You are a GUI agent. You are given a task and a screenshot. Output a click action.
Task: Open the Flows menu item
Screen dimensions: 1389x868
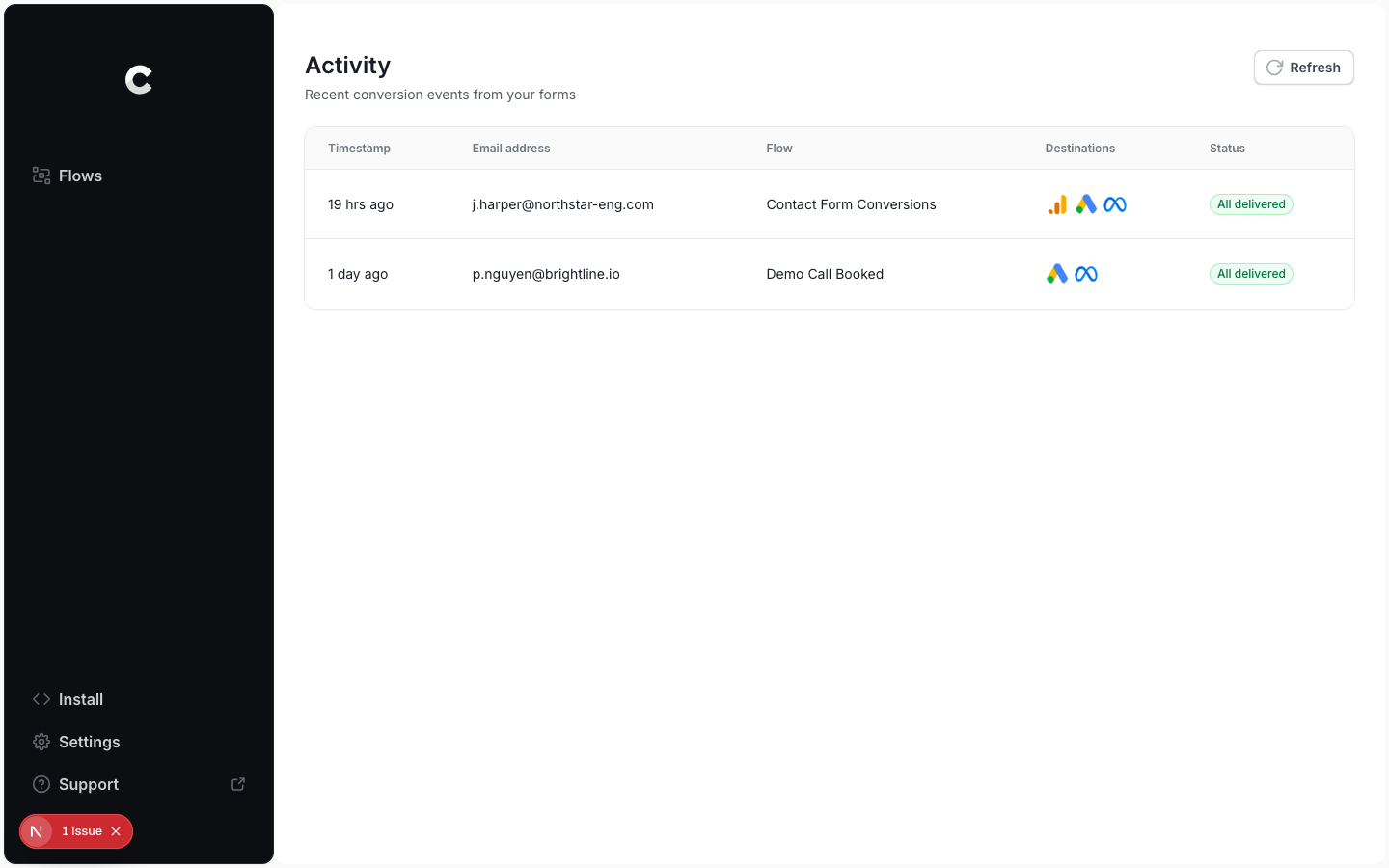(139, 176)
